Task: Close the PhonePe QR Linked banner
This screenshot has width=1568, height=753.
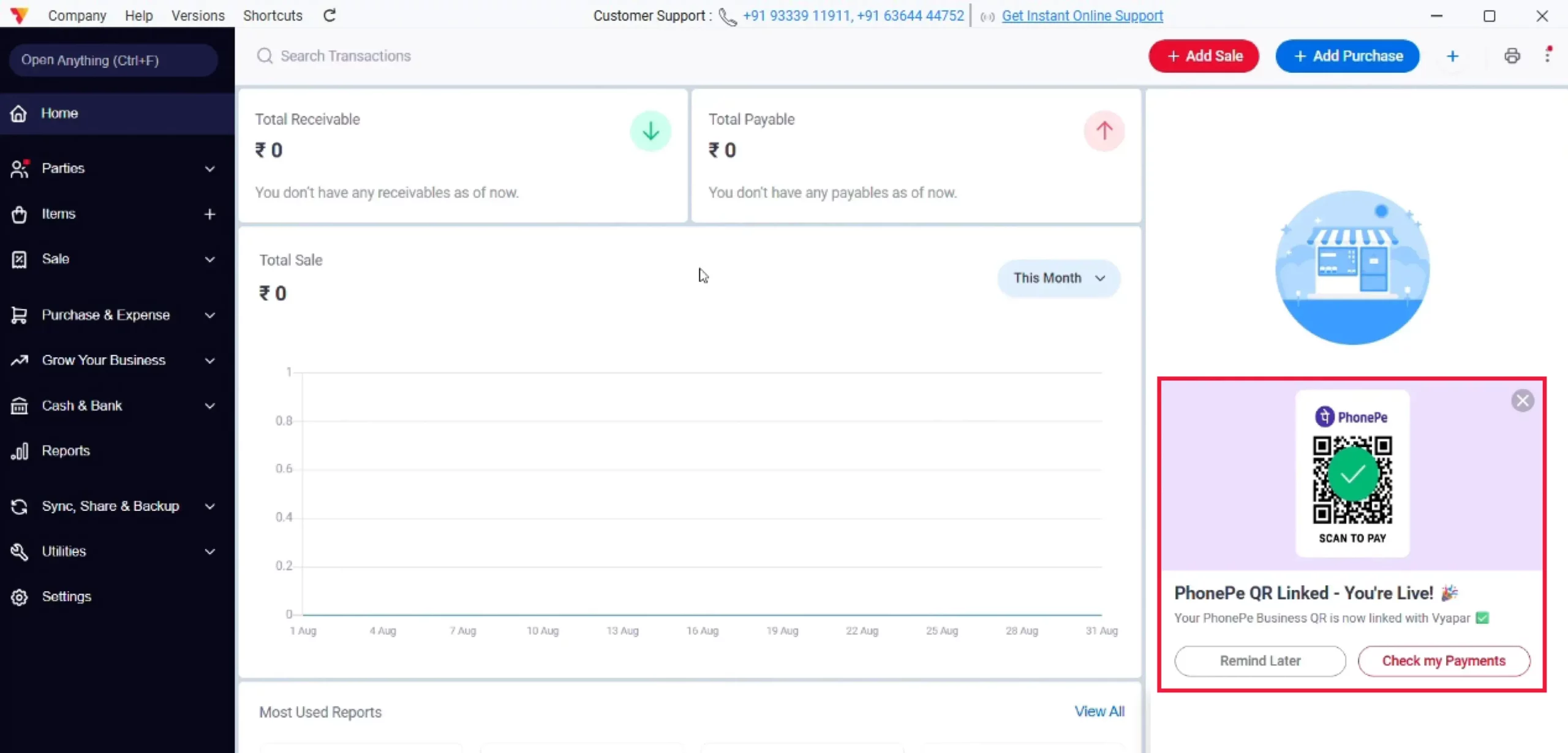Action: (1522, 401)
